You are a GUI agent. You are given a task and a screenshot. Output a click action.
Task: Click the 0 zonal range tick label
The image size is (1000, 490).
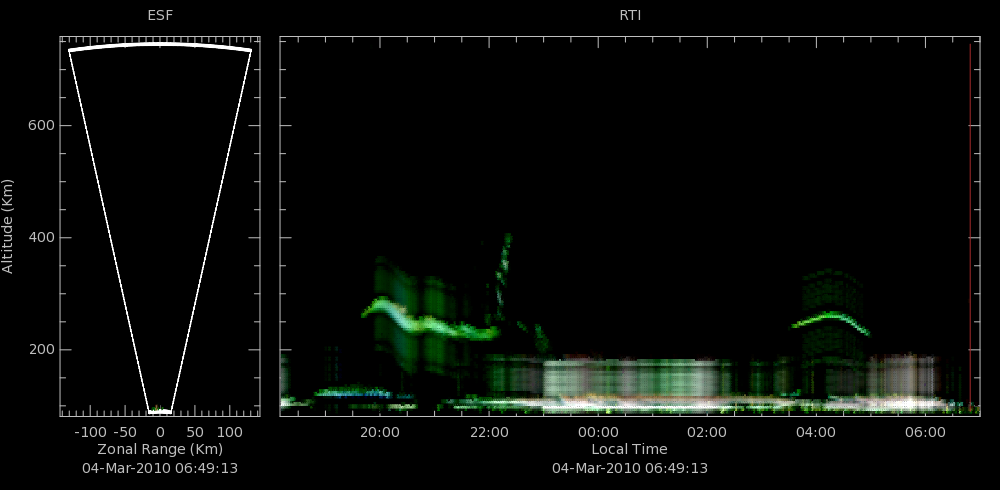pyautogui.click(x=160, y=433)
